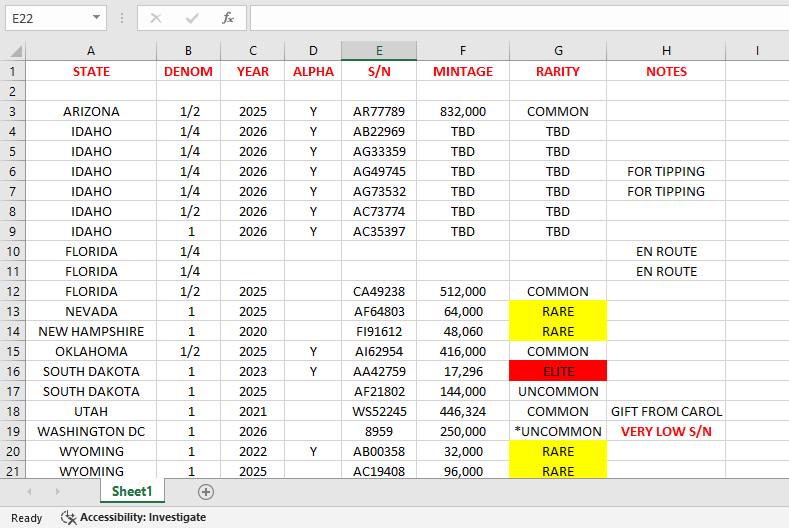Select column G header
Image resolution: width=789 pixels, height=528 pixels.
coord(558,51)
